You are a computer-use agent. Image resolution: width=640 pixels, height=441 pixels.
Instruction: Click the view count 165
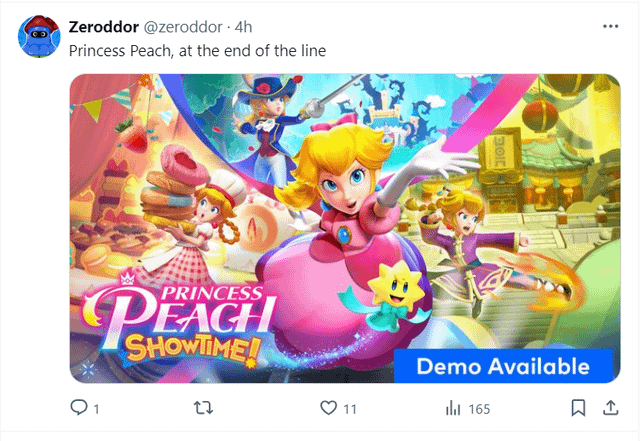click(479, 409)
